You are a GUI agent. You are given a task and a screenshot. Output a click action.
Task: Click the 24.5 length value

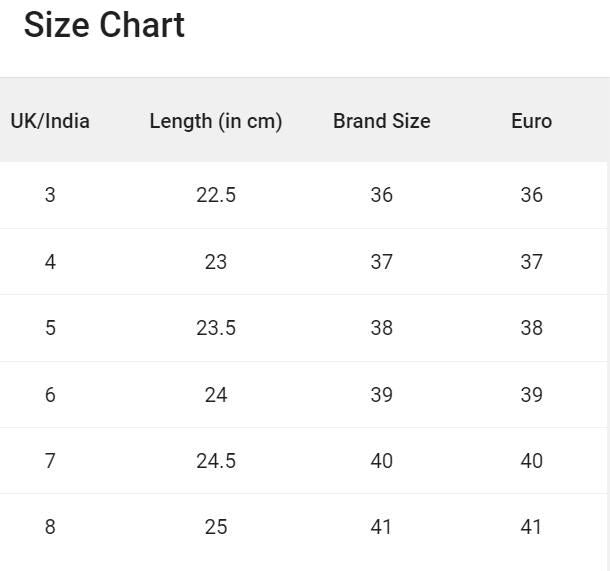(x=215, y=461)
